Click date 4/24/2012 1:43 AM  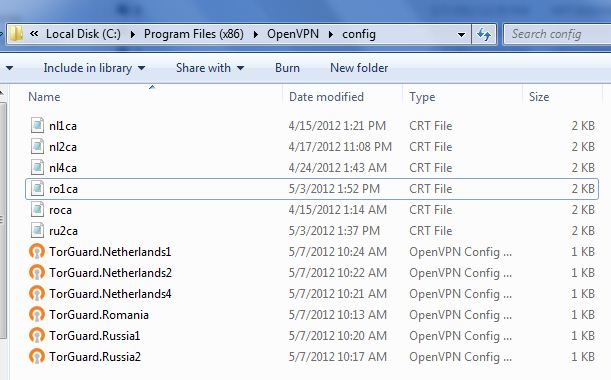pos(338,168)
